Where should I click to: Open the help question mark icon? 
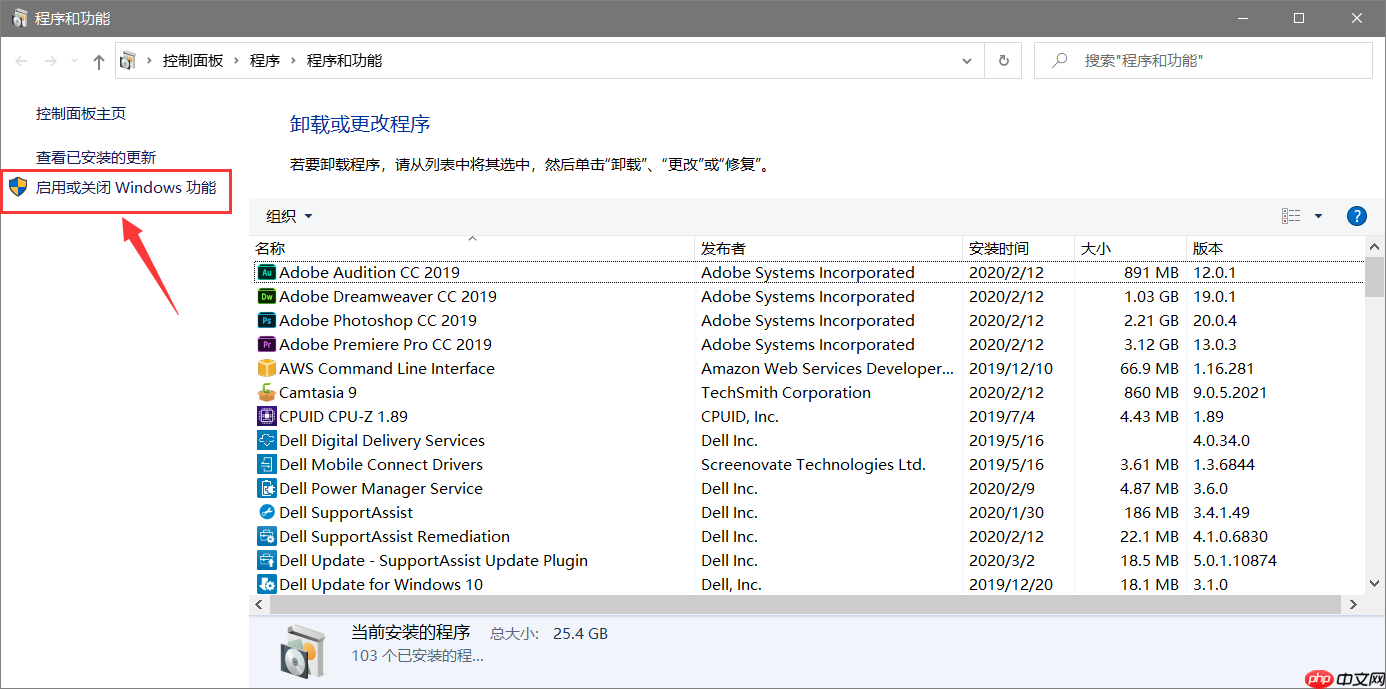tap(1356, 215)
